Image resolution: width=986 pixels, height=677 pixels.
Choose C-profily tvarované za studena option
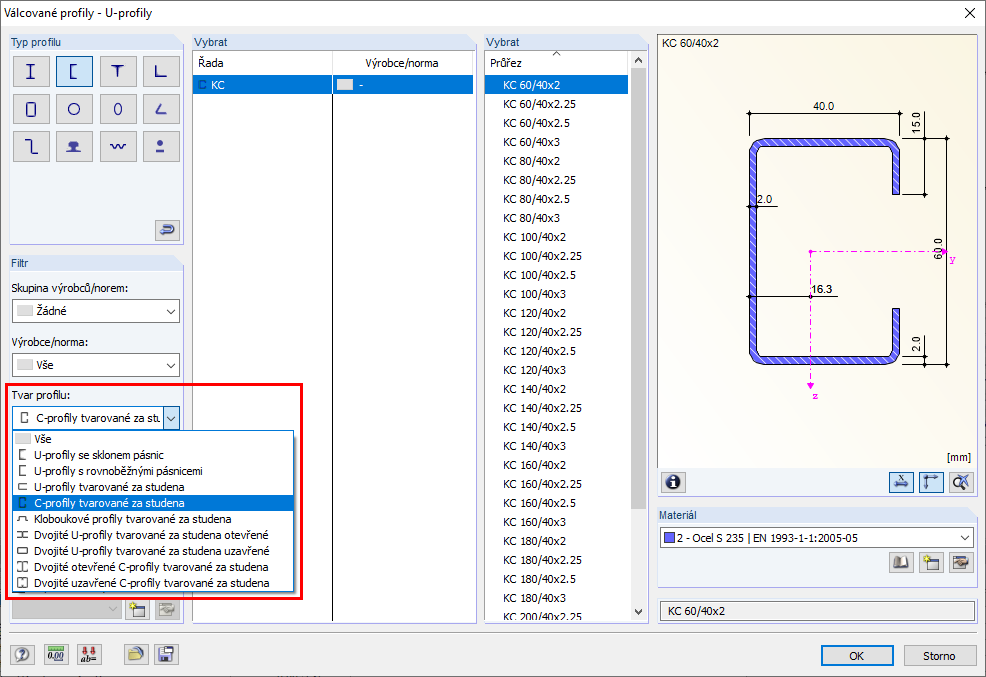pos(153,503)
